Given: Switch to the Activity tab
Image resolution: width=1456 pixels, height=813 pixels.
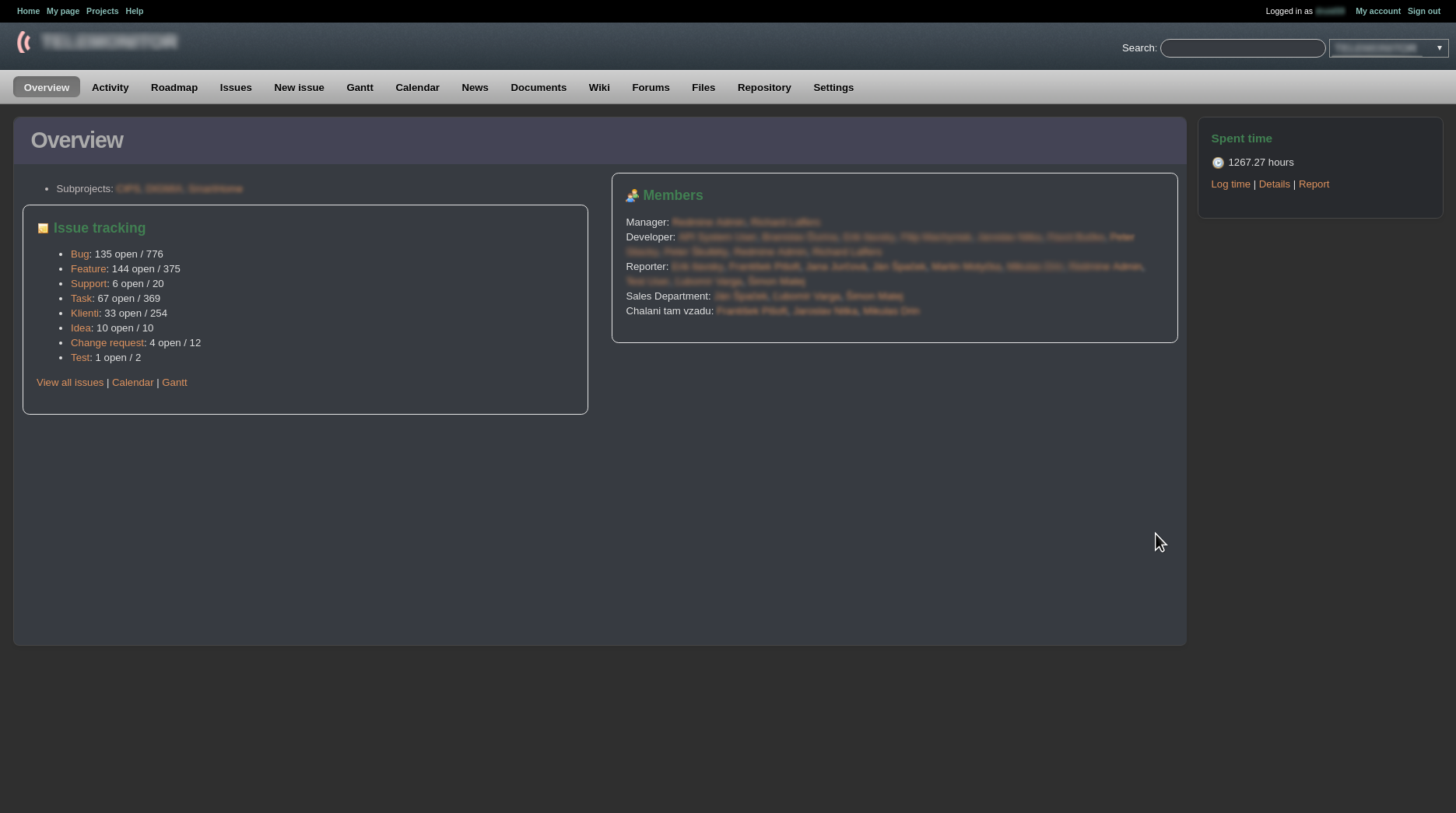Looking at the screenshot, I should 110,87.
